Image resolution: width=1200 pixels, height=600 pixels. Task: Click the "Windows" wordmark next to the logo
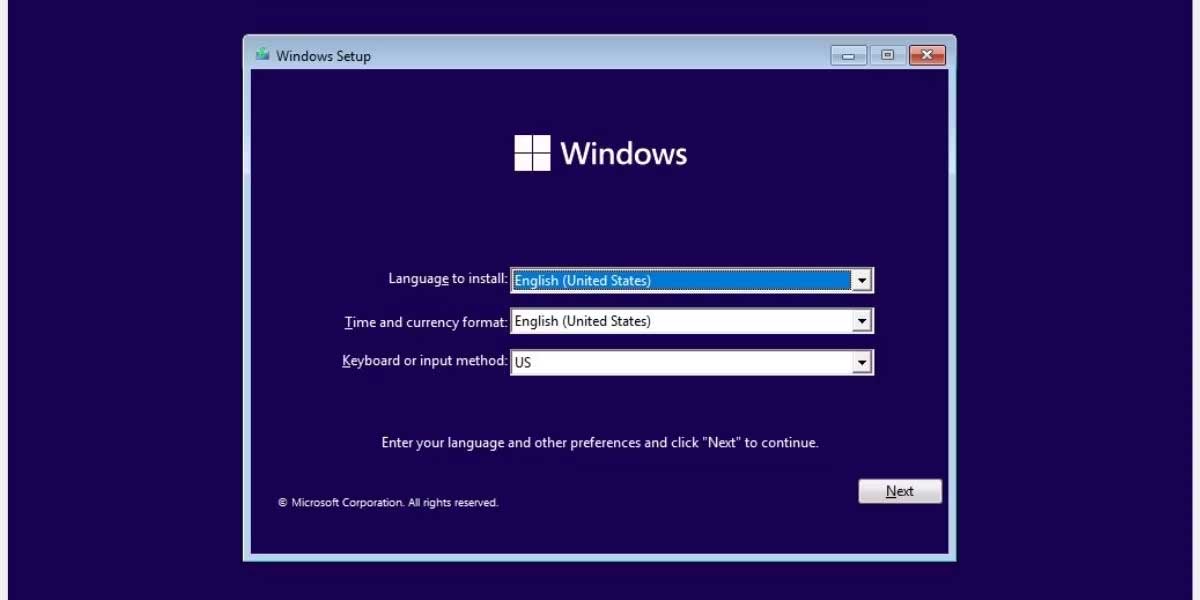point(625,152)
